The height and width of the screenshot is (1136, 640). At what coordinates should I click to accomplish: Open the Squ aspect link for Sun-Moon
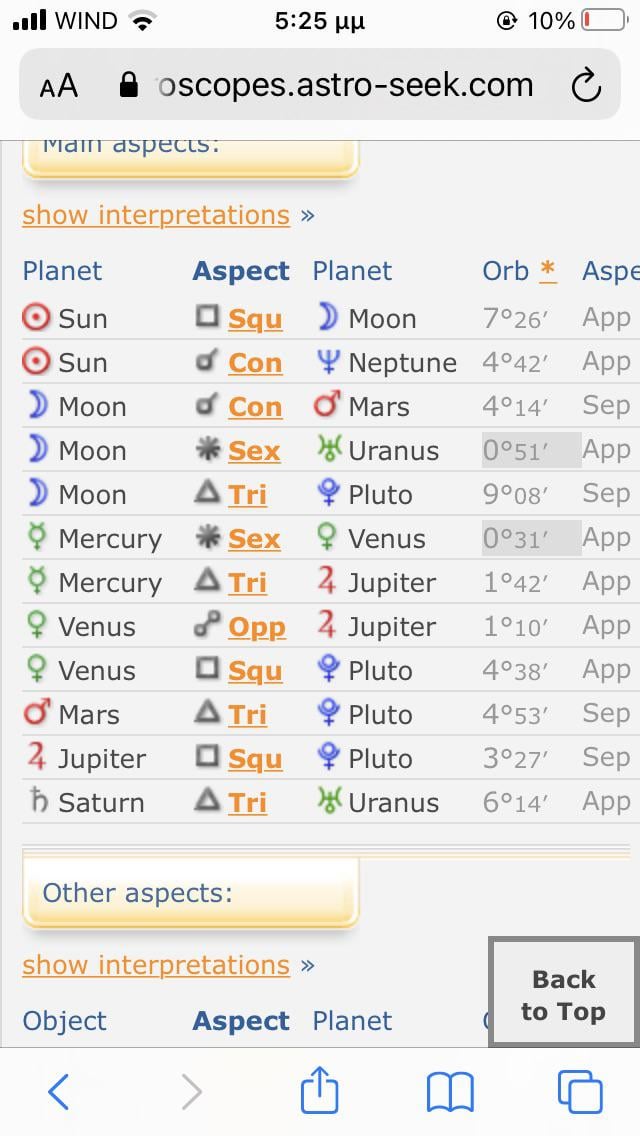[255, 318]
